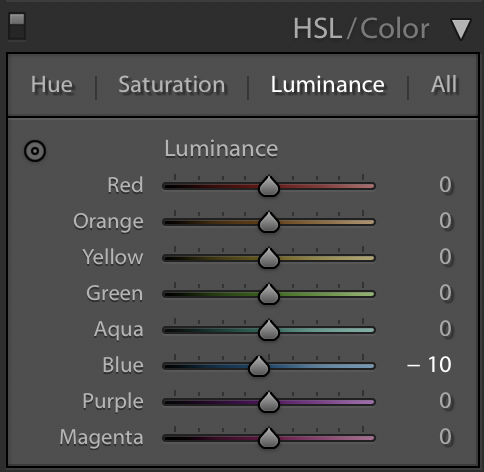Click the Purple luminance value field
The image size is (484, 472).
[x=445, y=401]
